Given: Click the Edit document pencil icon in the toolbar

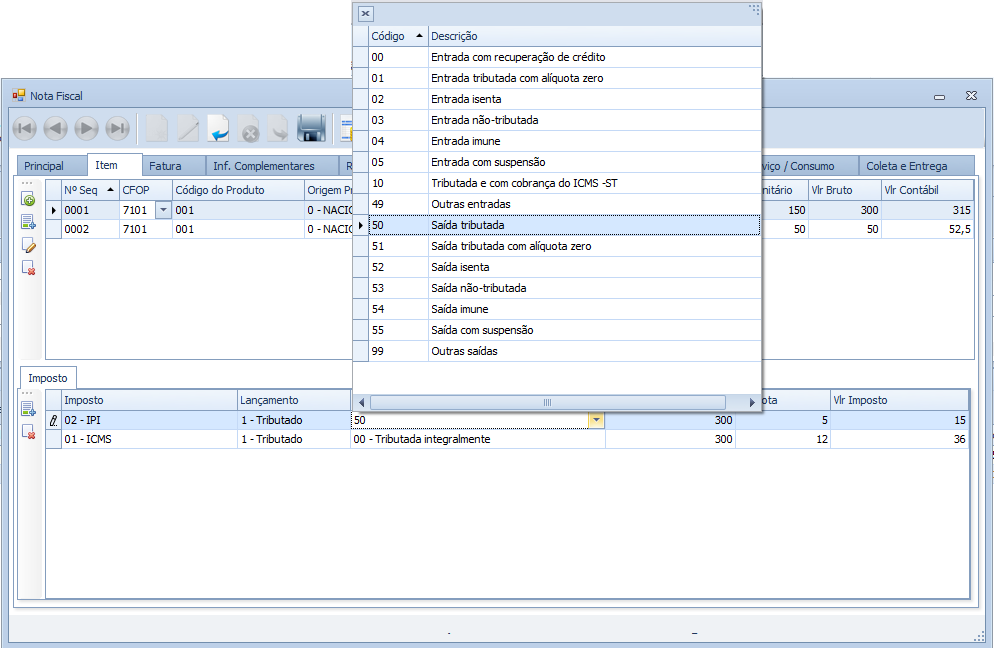Looking at the screenshot, I should point(188,129).
